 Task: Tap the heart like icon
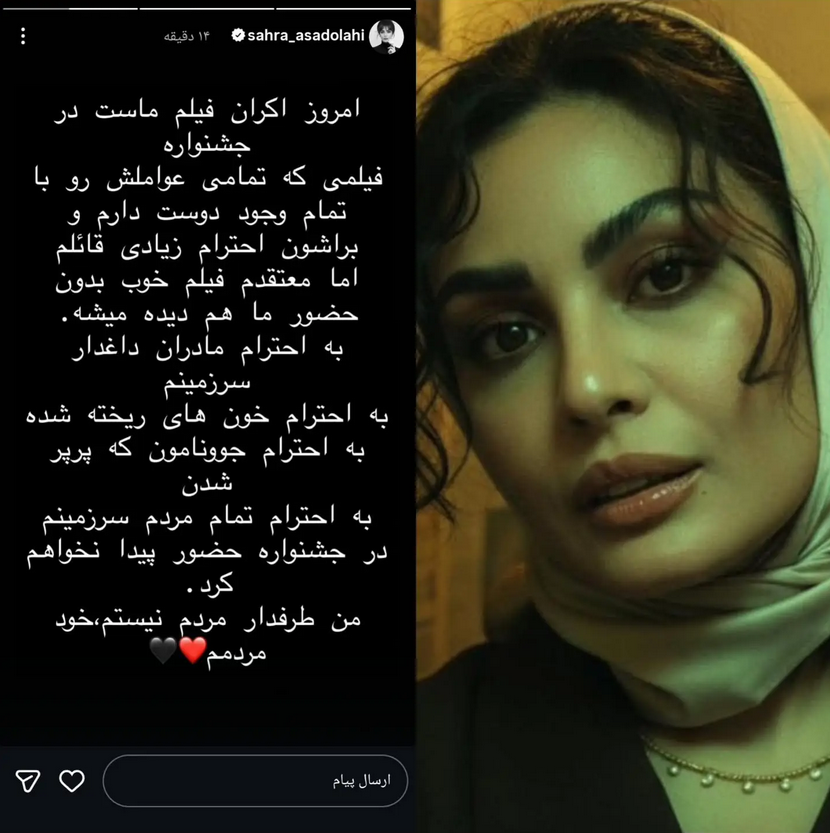click(x=72, y=781)
